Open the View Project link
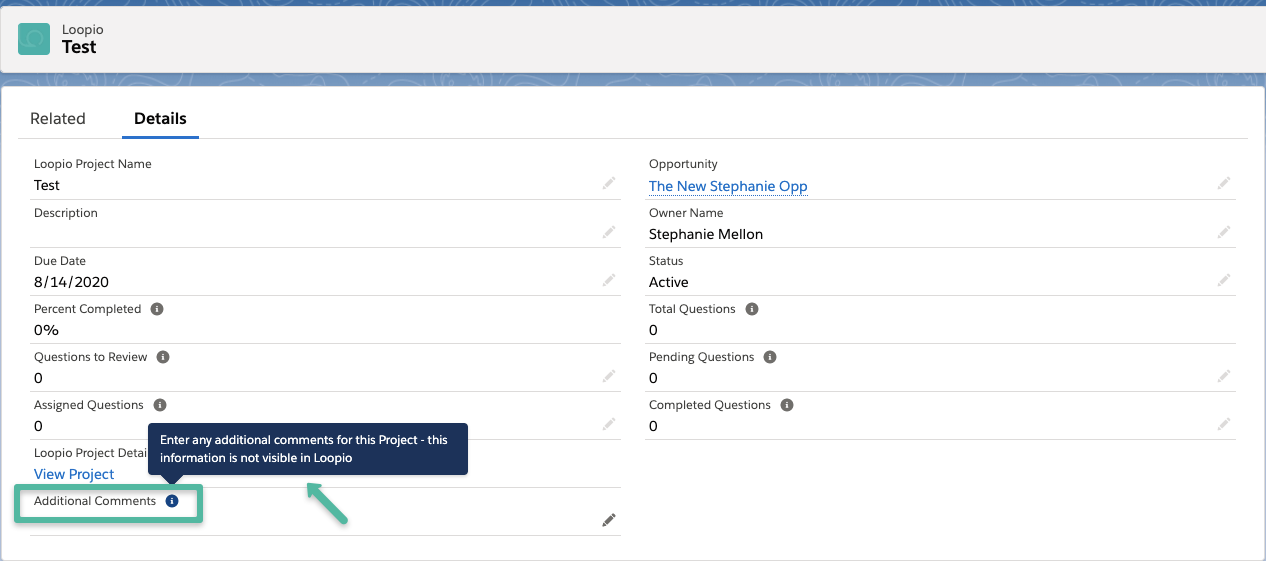 tap(74, 474)
